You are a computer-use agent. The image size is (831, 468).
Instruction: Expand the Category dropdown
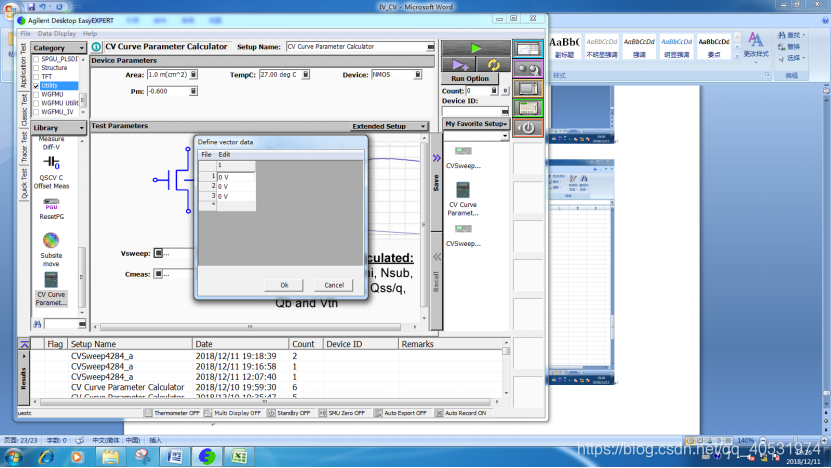point(82,48)
